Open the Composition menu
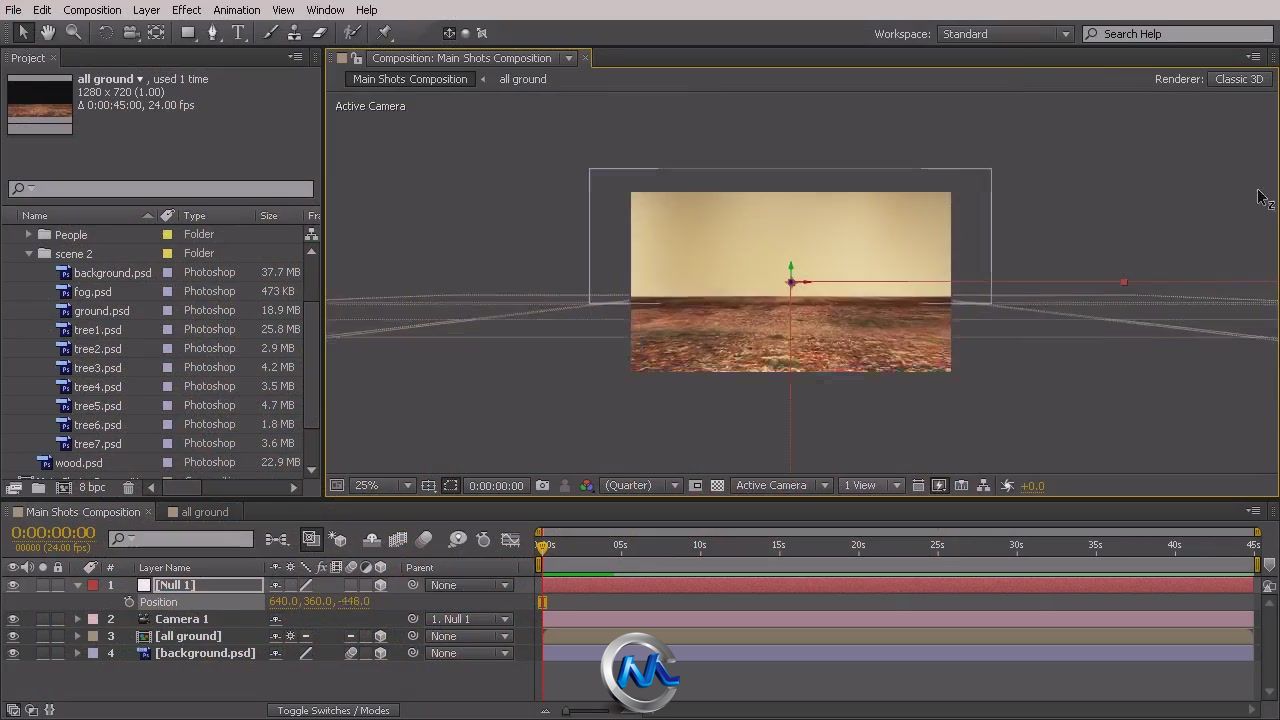1280x720 pixels. coord(92,10)
